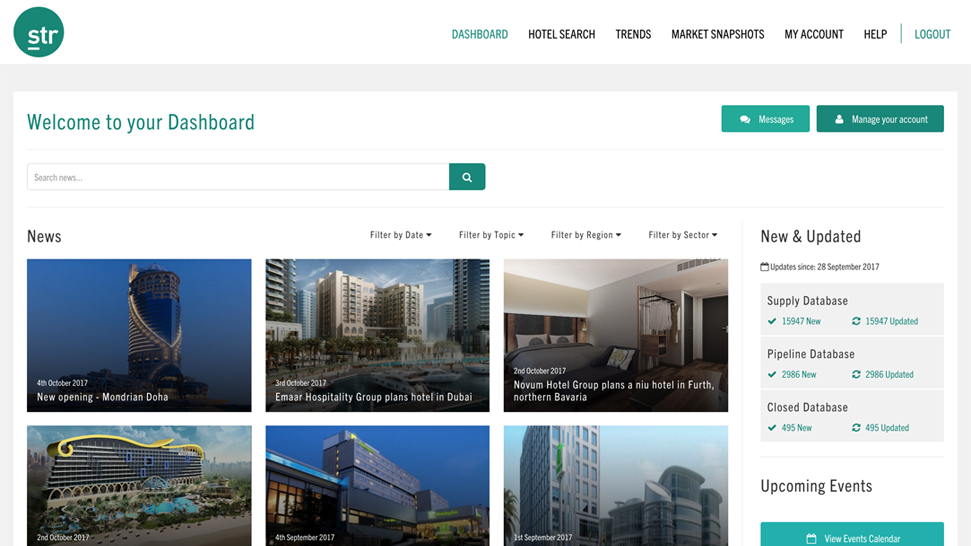Click the calendar icon on View Events Calendar
Screen dimensions: 971x546
pyautogui.click(x=811, y=539)
